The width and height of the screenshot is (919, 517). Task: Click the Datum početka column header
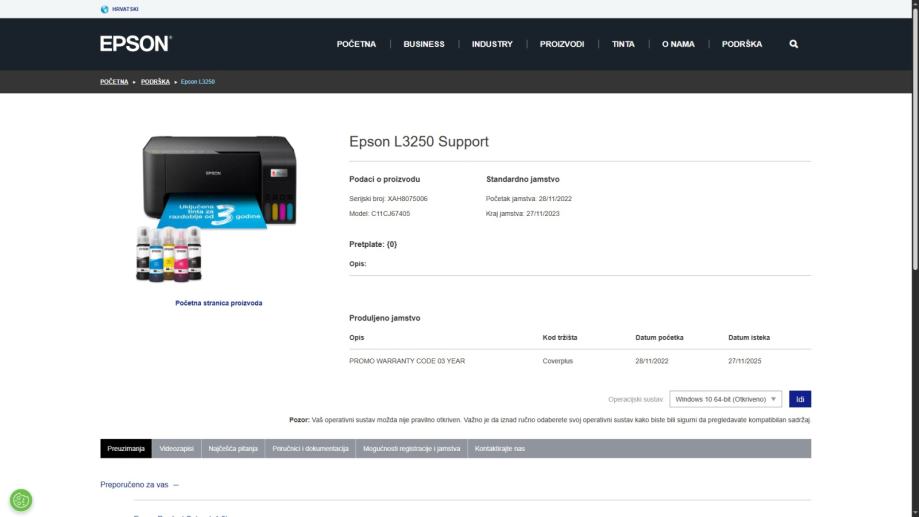[x=659, y=338]
